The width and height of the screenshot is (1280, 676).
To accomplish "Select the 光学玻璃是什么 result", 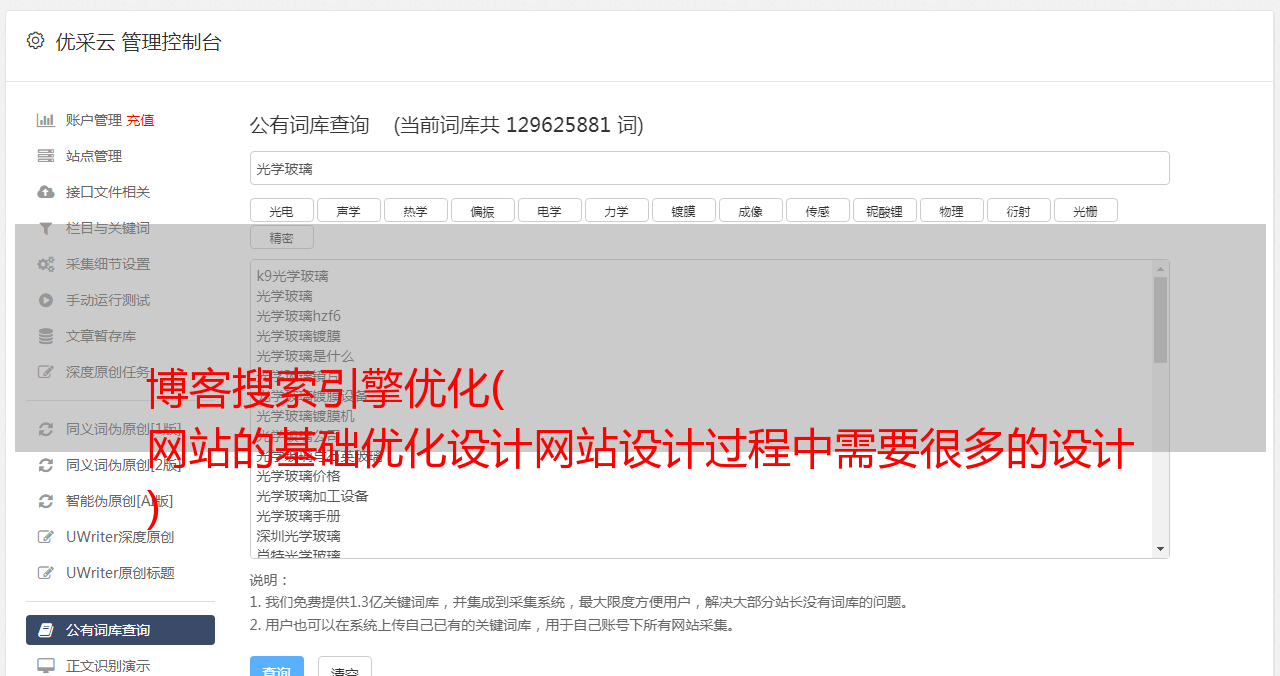I will pyautogui.click(x=305, y=356).
